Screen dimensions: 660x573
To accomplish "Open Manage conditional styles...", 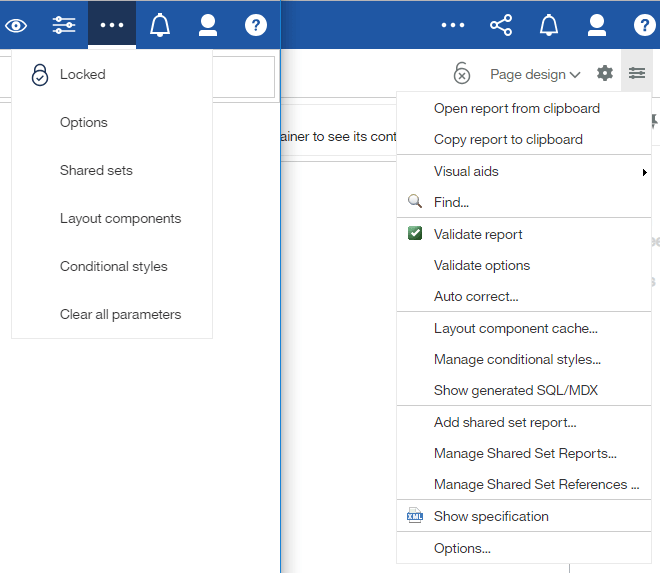I will pos(524,360).
